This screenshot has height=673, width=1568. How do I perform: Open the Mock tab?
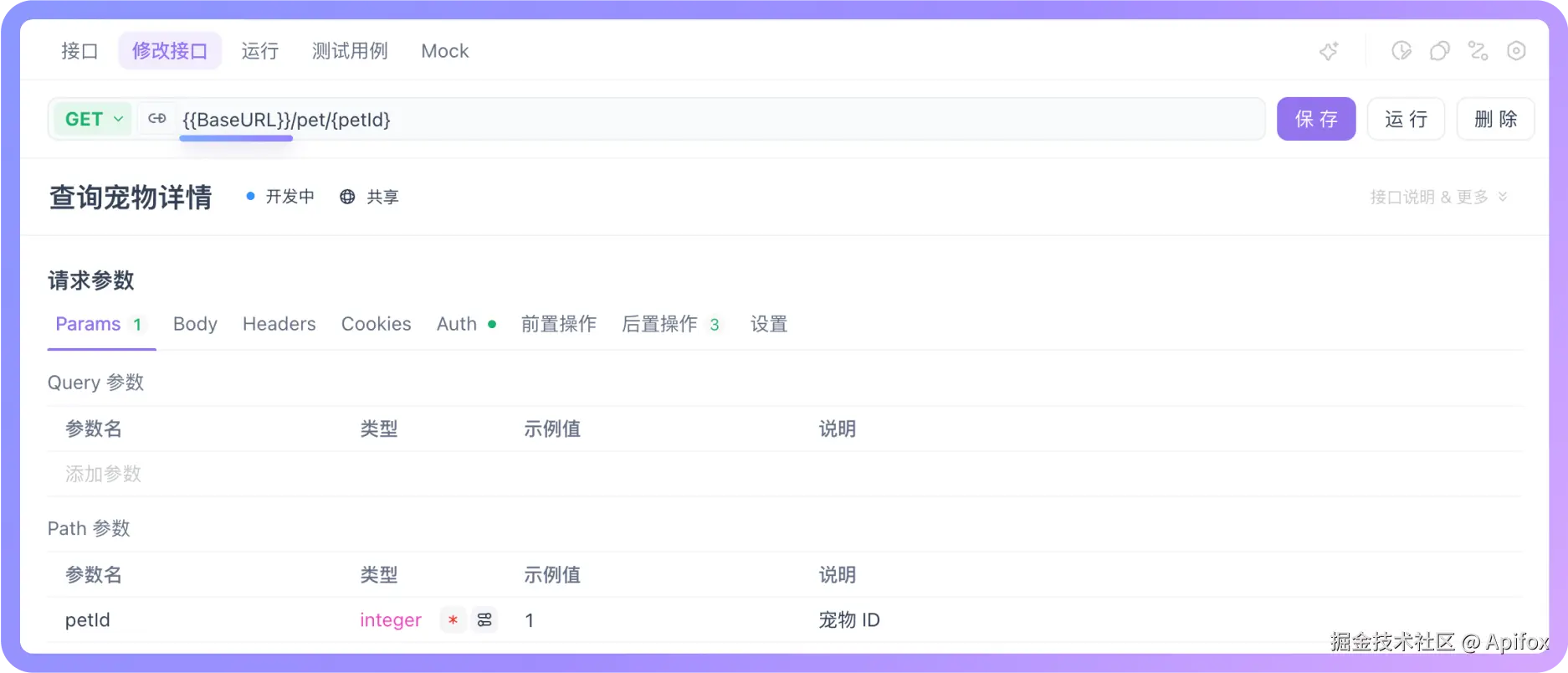point(445,51)
